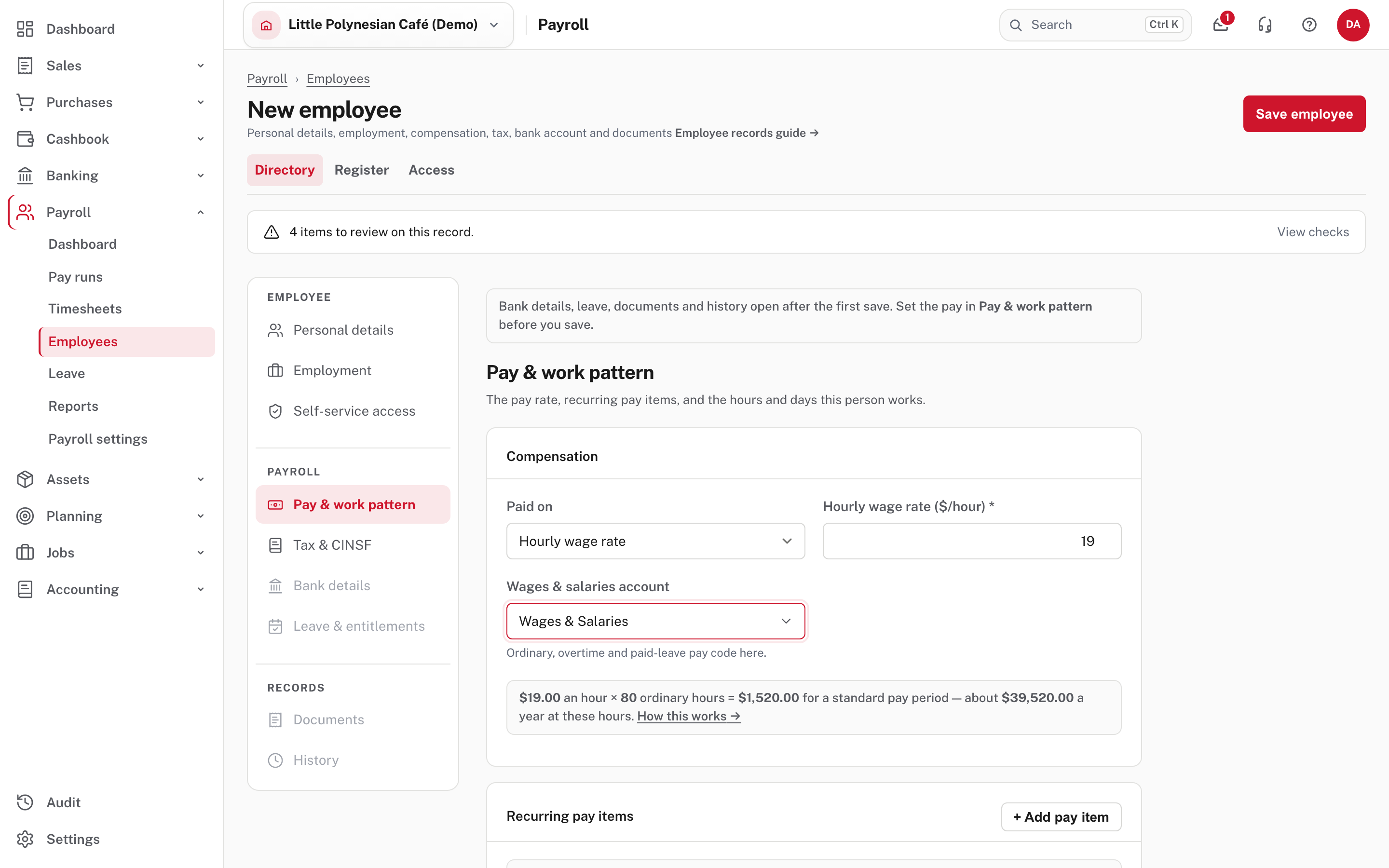Open Payroll settings in sidebar
1389x868 pixels.
tap(97, 439)
